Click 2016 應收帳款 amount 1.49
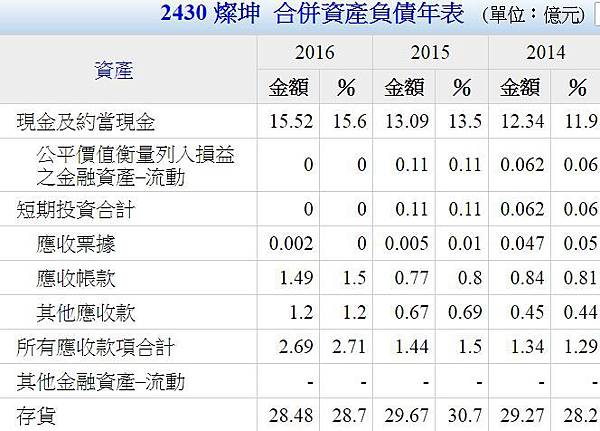Viewport: 600px width, 431px height. (297, 278)
